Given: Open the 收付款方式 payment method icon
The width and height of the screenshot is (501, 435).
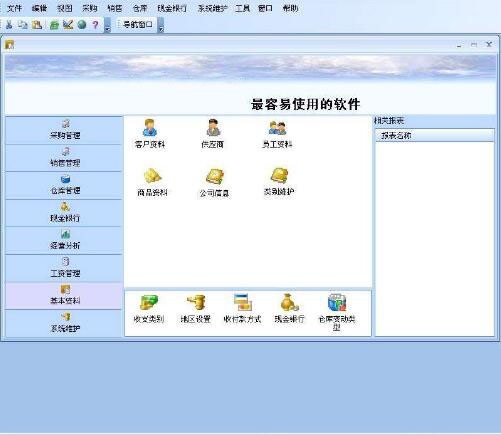Looking at the screenshot, I should click(242, 309).
